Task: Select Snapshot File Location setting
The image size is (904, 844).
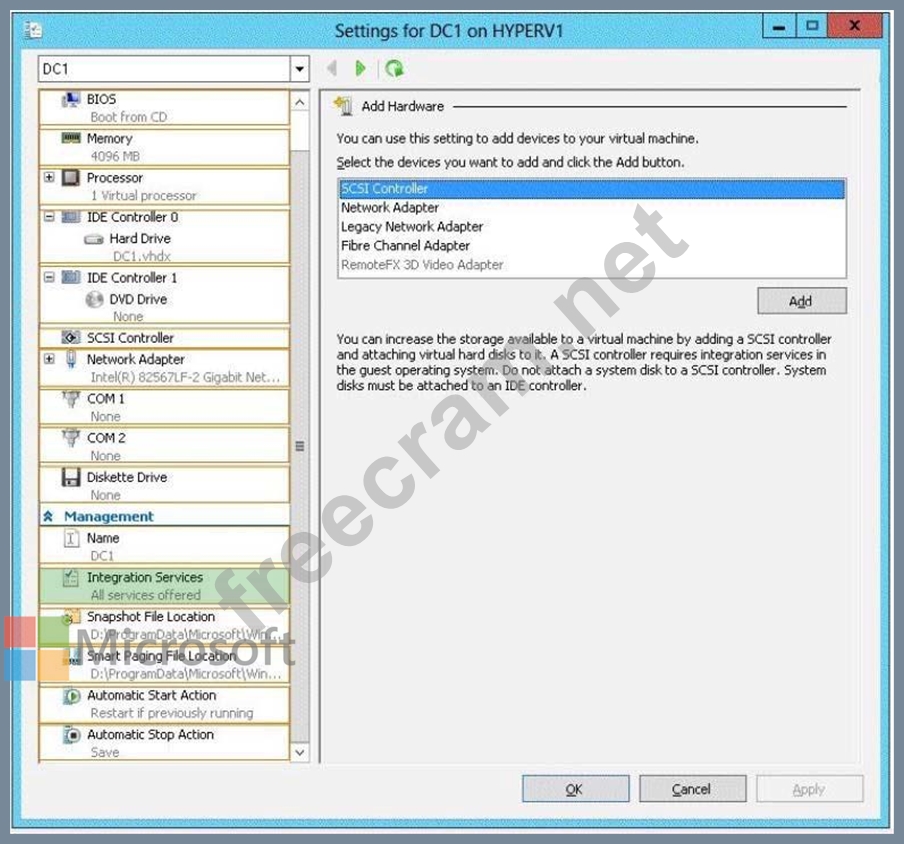Action: (164, 625)
